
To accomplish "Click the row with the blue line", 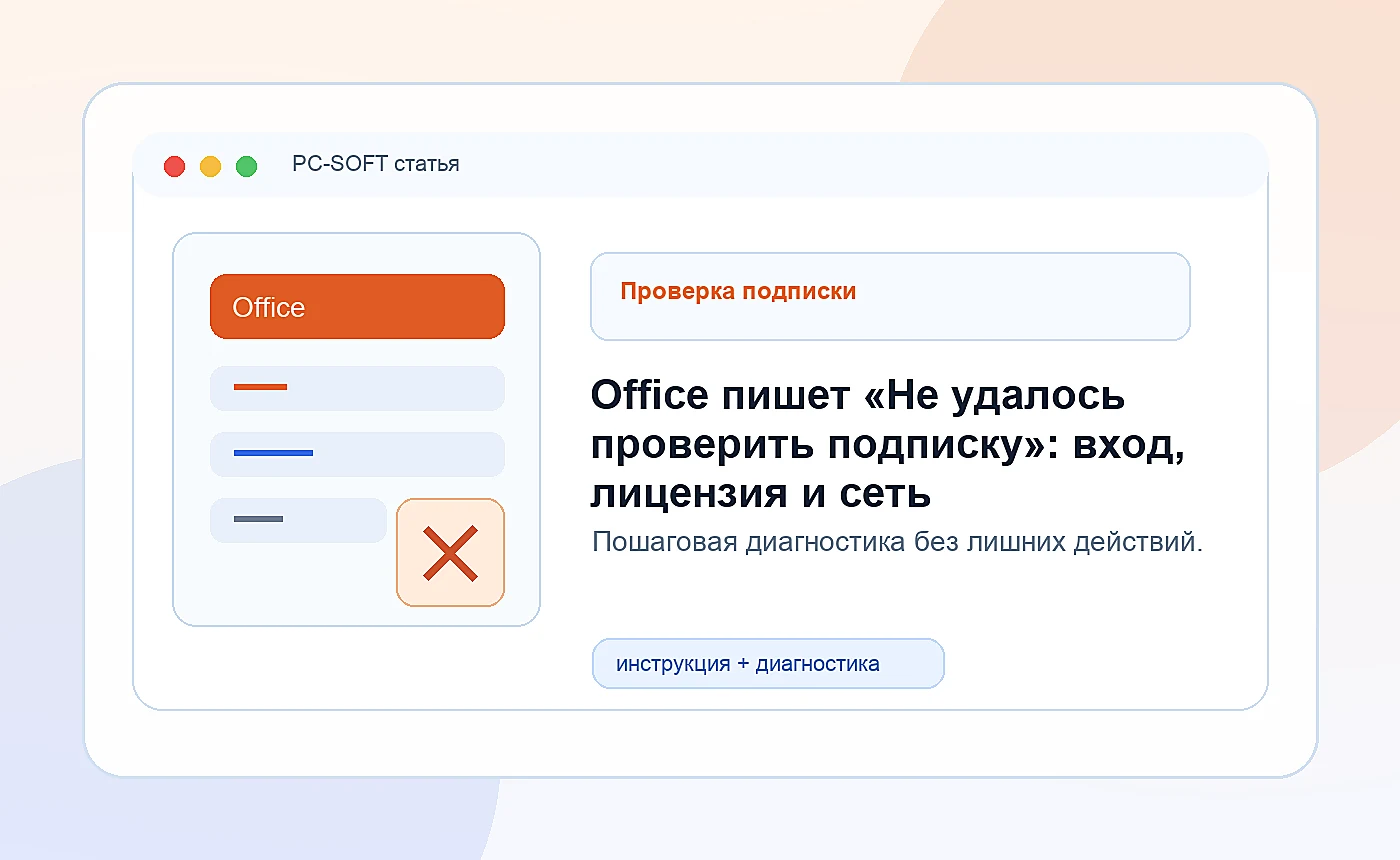I will point(357,454).
